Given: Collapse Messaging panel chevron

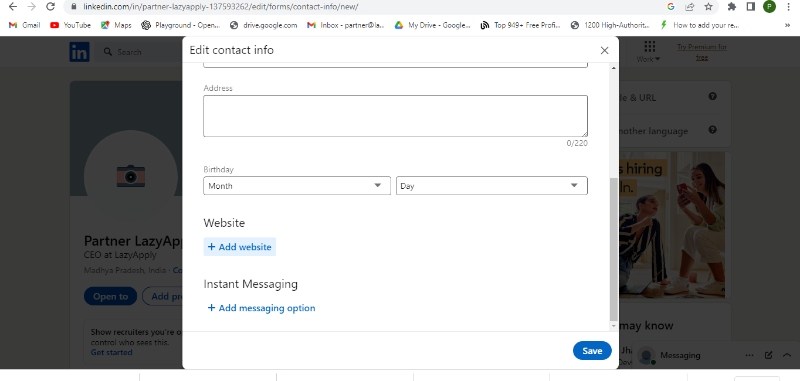Looking at the screenshot, I should (x=786, y=355).
